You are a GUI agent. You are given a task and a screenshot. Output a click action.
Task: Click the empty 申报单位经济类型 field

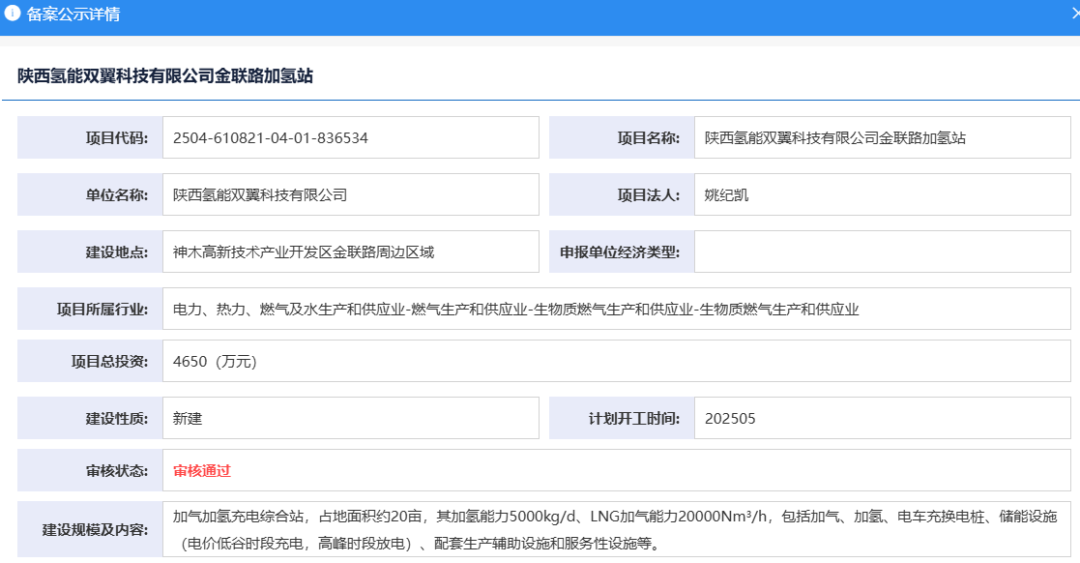tap(882, 252)
